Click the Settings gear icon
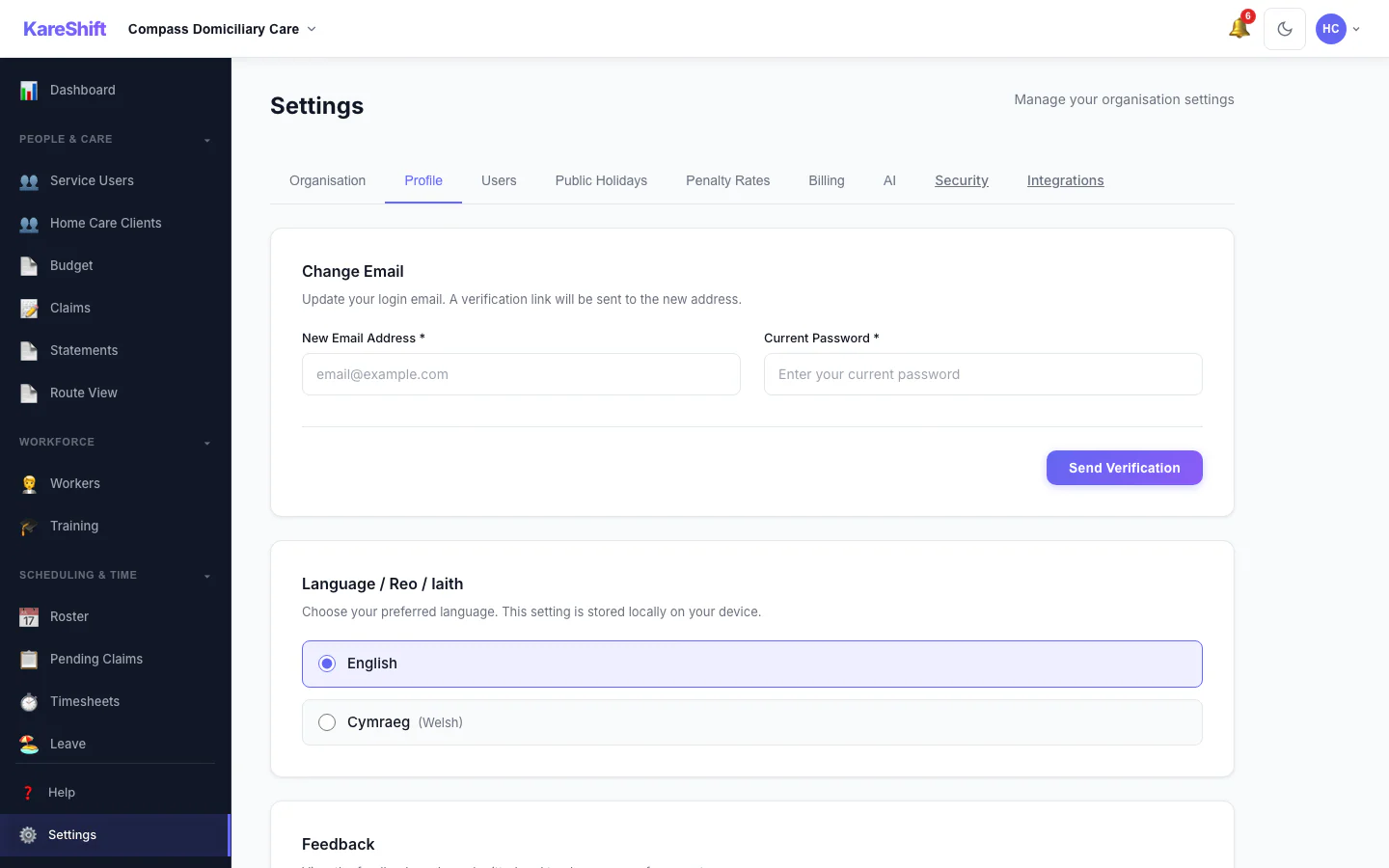This screenshot has width=1389, height=868. [x=28, y=835]
